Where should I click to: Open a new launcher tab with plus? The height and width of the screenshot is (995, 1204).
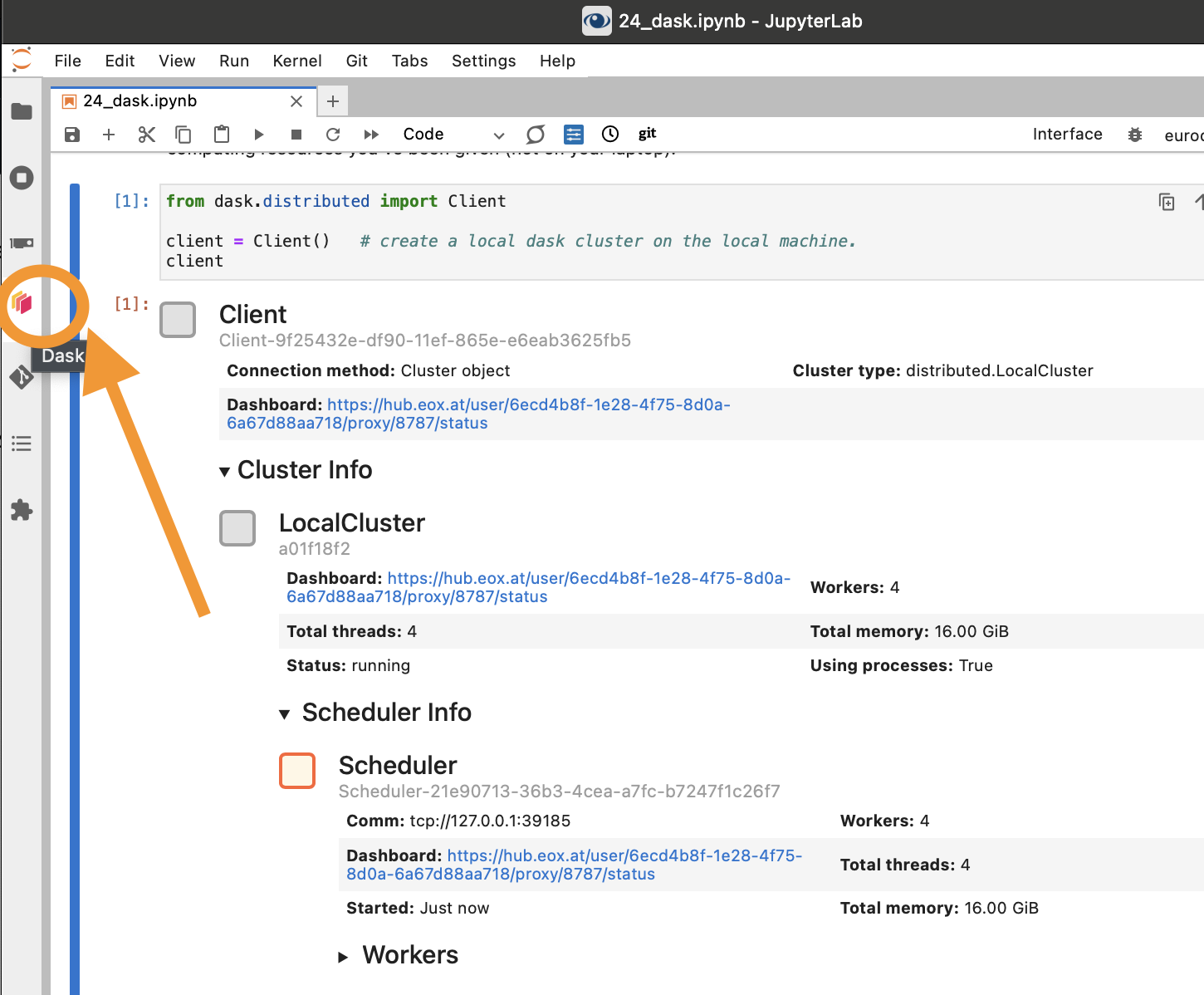[x=333, y=101]
